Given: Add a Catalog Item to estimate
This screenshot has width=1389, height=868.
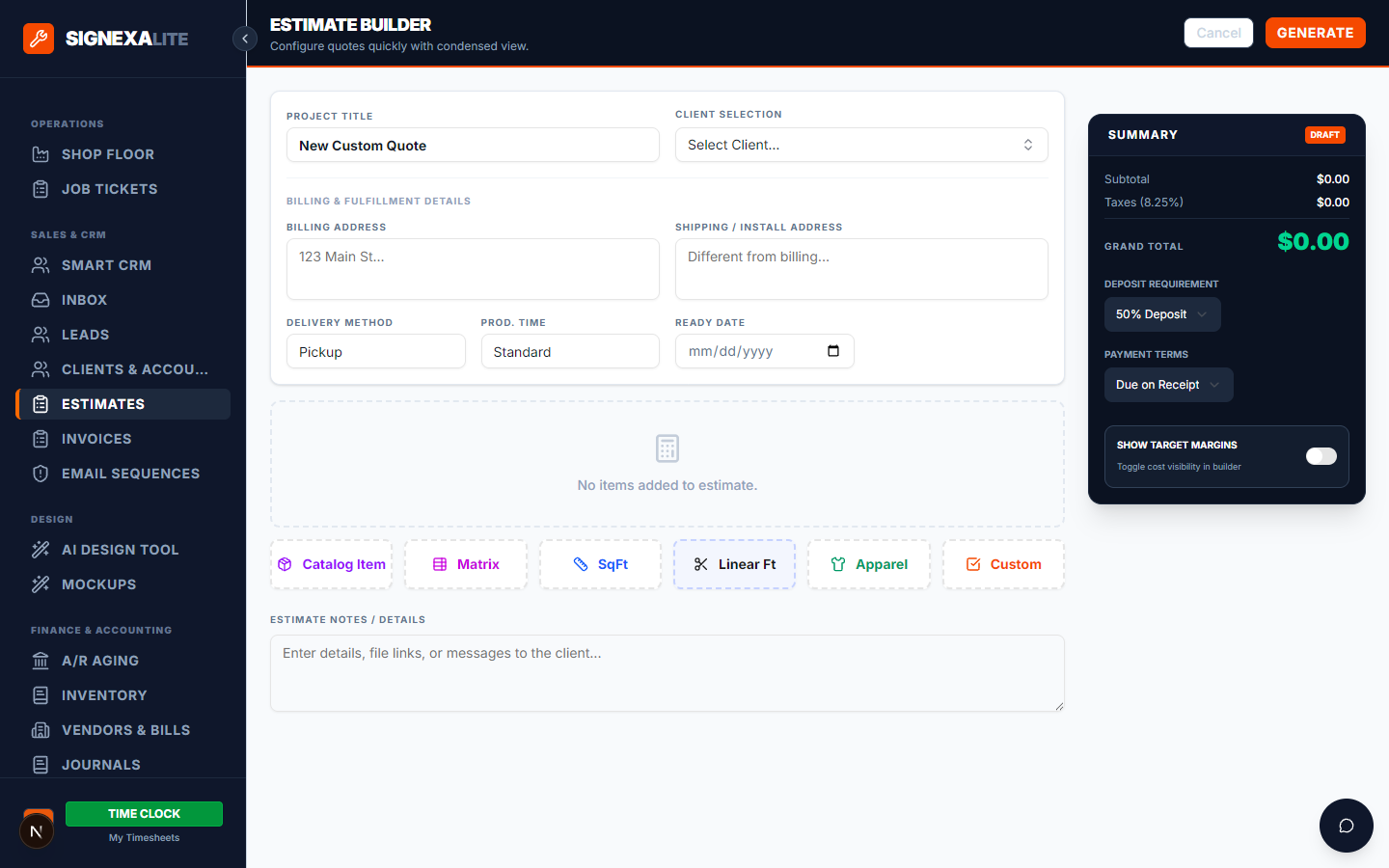Looking at the screenshot, I should (332, 564).
